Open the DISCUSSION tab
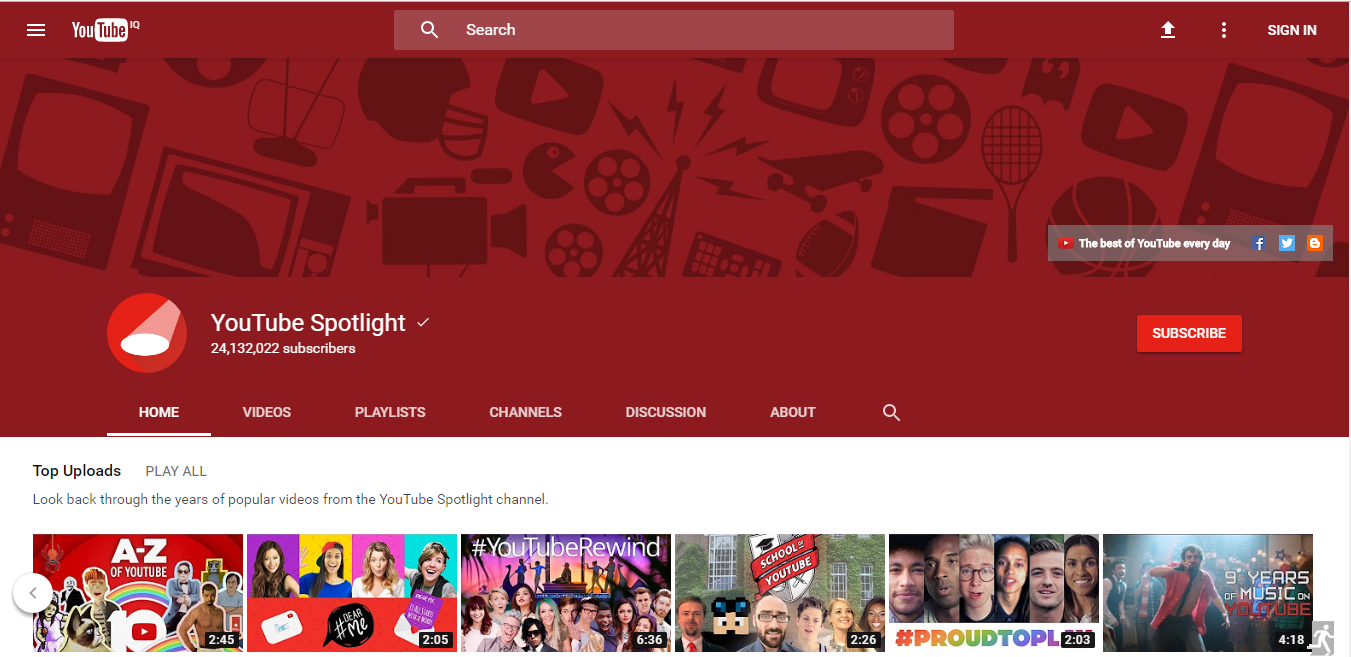This screenshot has height=657, width=1351. coord(666,412)
